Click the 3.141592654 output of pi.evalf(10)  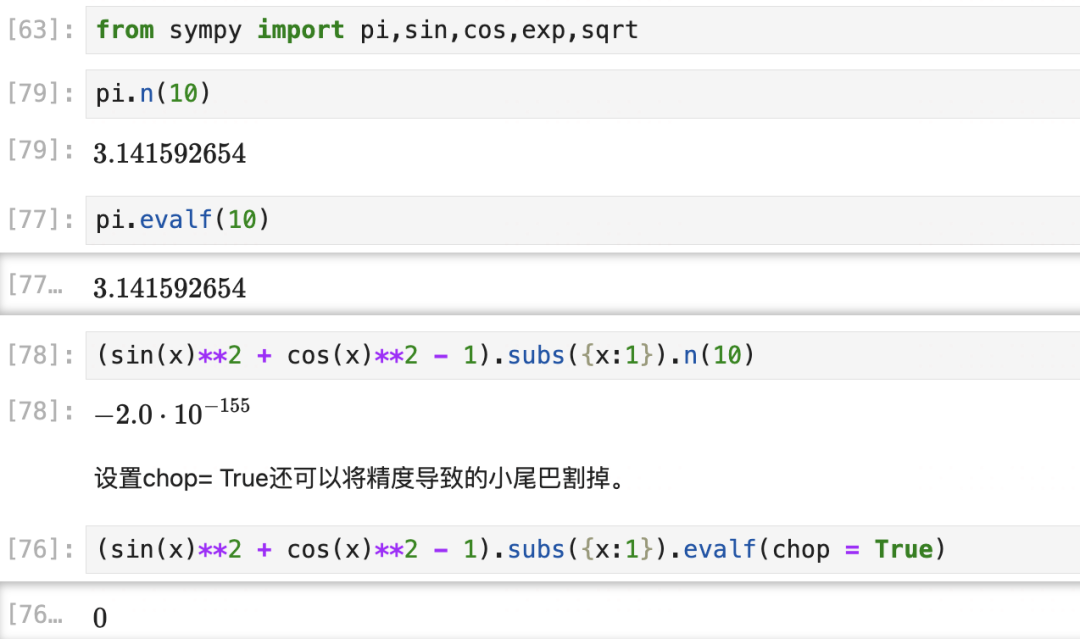point(169,289)
